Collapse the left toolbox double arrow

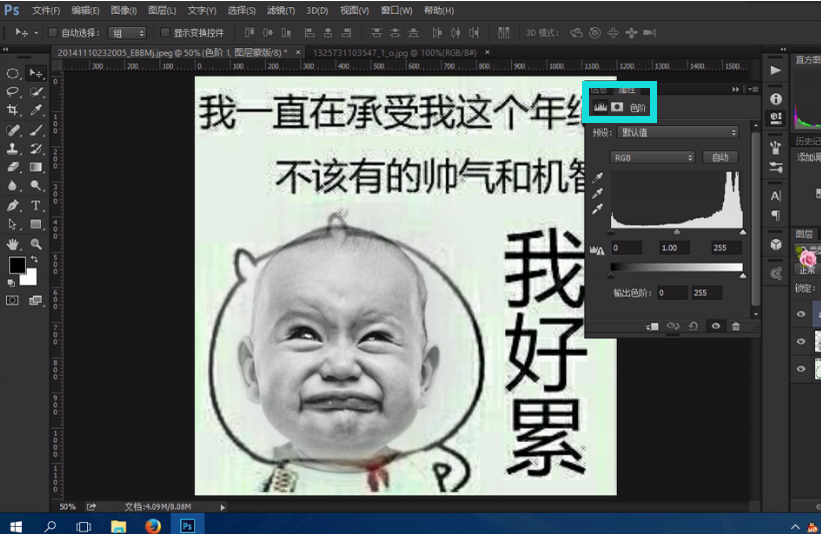point(5,49)
